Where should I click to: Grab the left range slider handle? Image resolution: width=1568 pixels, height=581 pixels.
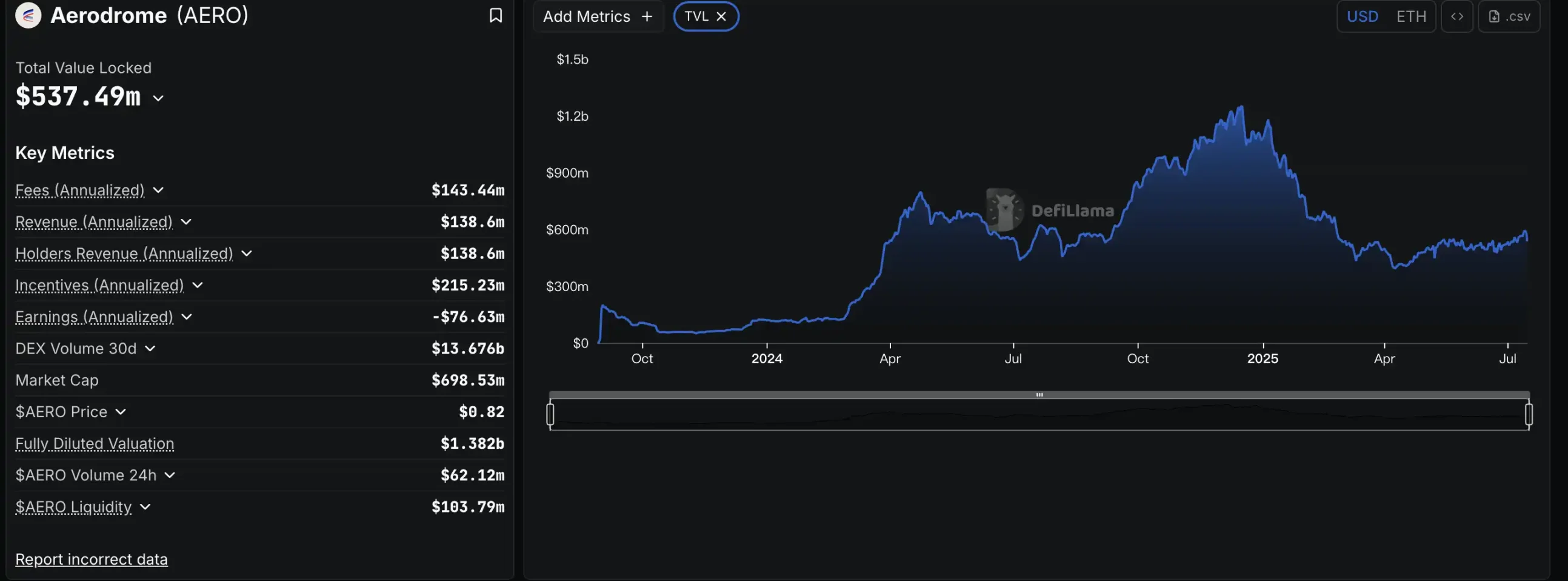coord(550,414)
